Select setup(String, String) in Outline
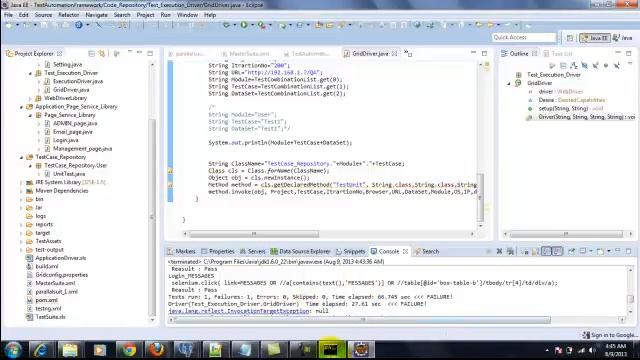The image size is (640, 360). click(x=563, y=109)
